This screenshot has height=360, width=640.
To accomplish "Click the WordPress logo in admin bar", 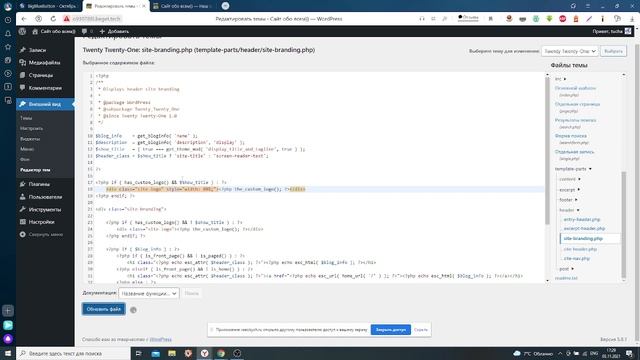I will pos(22,31).
